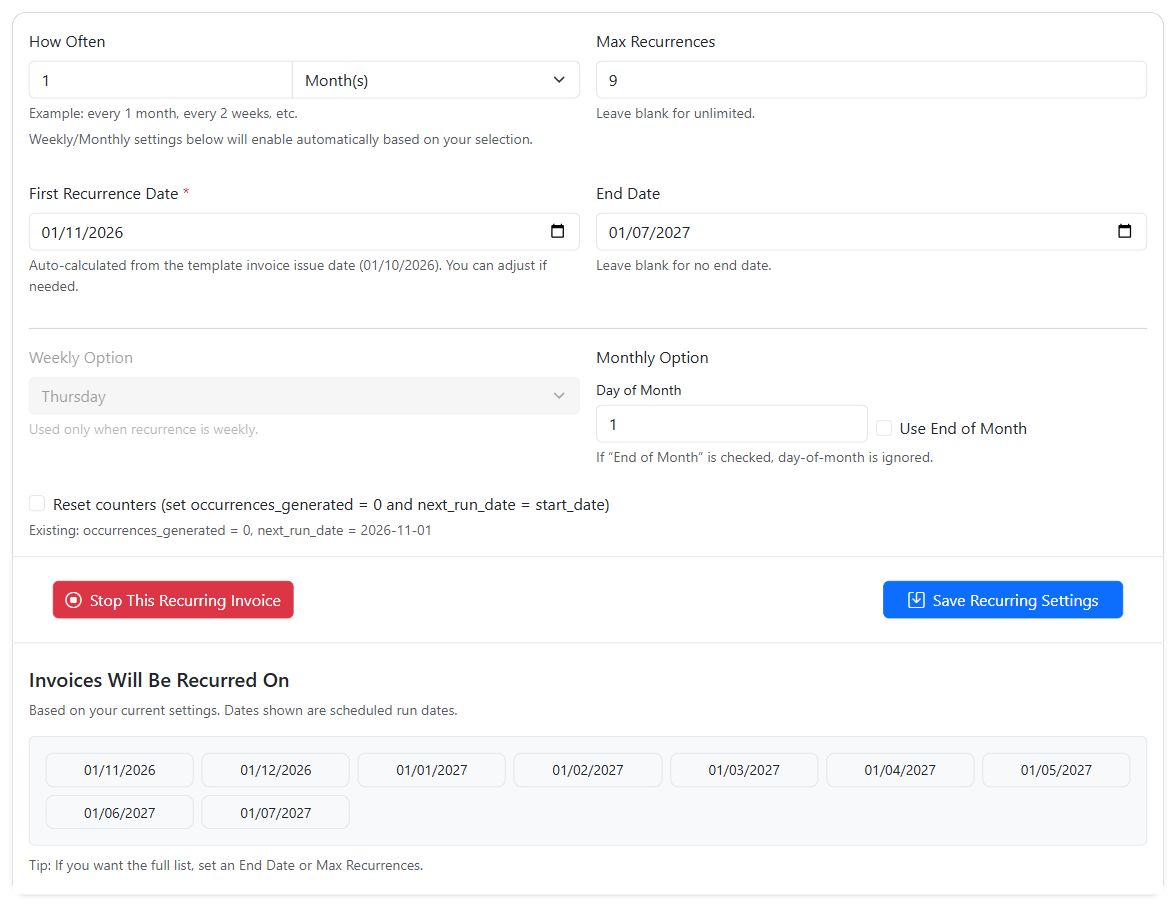
Task: Open the Month(s) frequency unit dropdown
Action: pyautogui.click(x=436, y=80)
